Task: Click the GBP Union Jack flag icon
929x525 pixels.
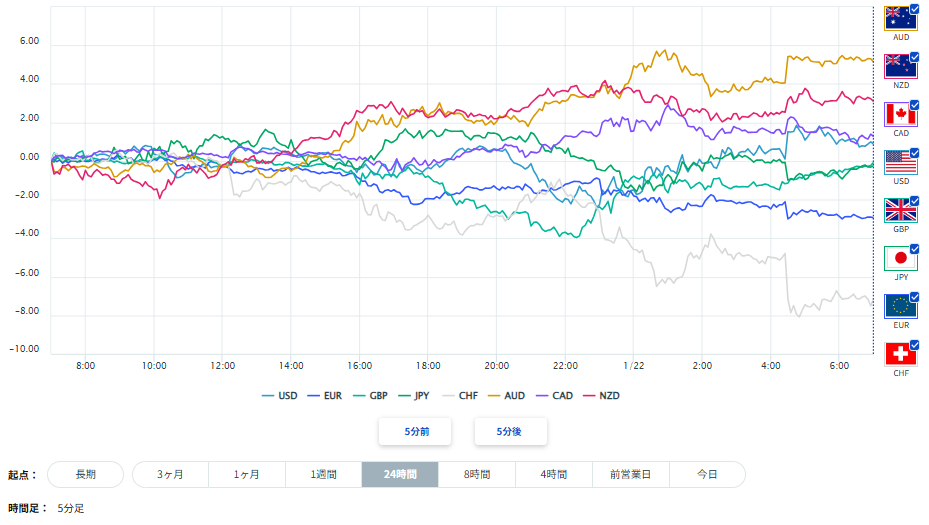Action: pos(901,210)
